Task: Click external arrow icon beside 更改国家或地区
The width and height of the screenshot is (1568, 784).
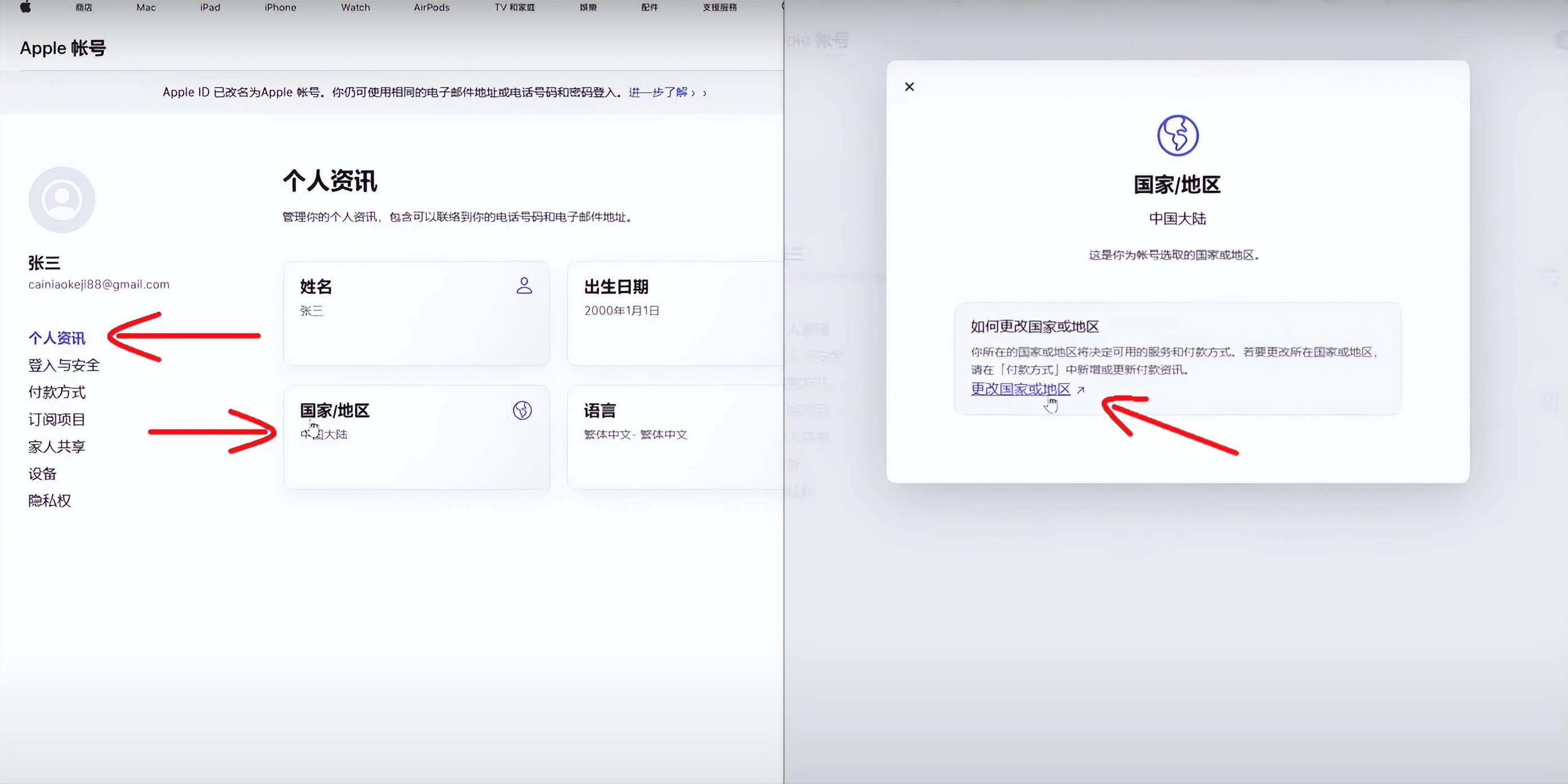Action: [x=1081, y=390]
